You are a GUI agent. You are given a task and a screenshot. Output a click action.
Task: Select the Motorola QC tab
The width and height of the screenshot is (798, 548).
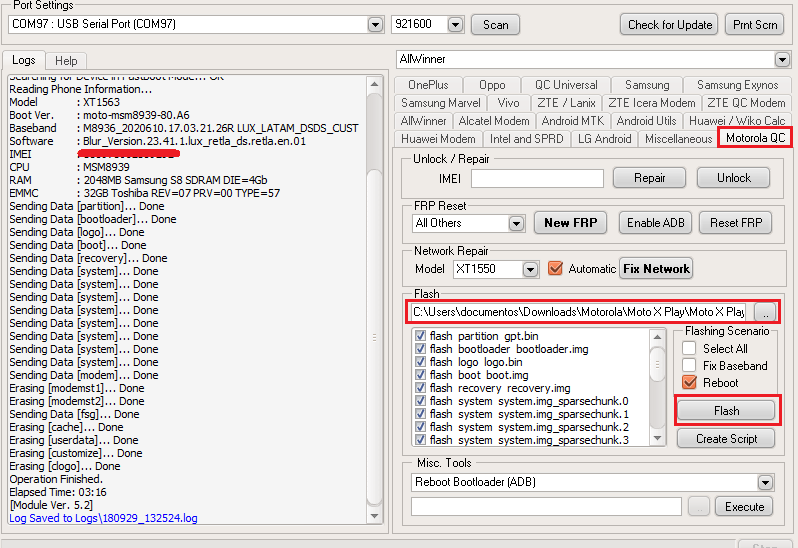click(755, 138)
